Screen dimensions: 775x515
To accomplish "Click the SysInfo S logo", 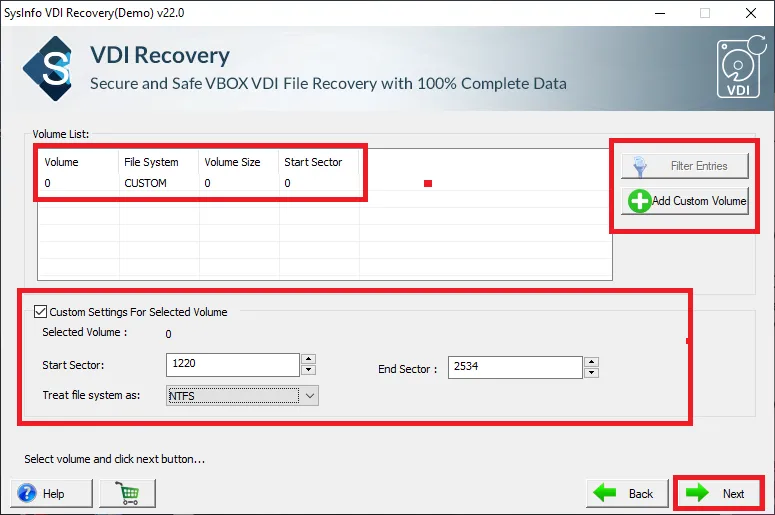I will (48, 68).
